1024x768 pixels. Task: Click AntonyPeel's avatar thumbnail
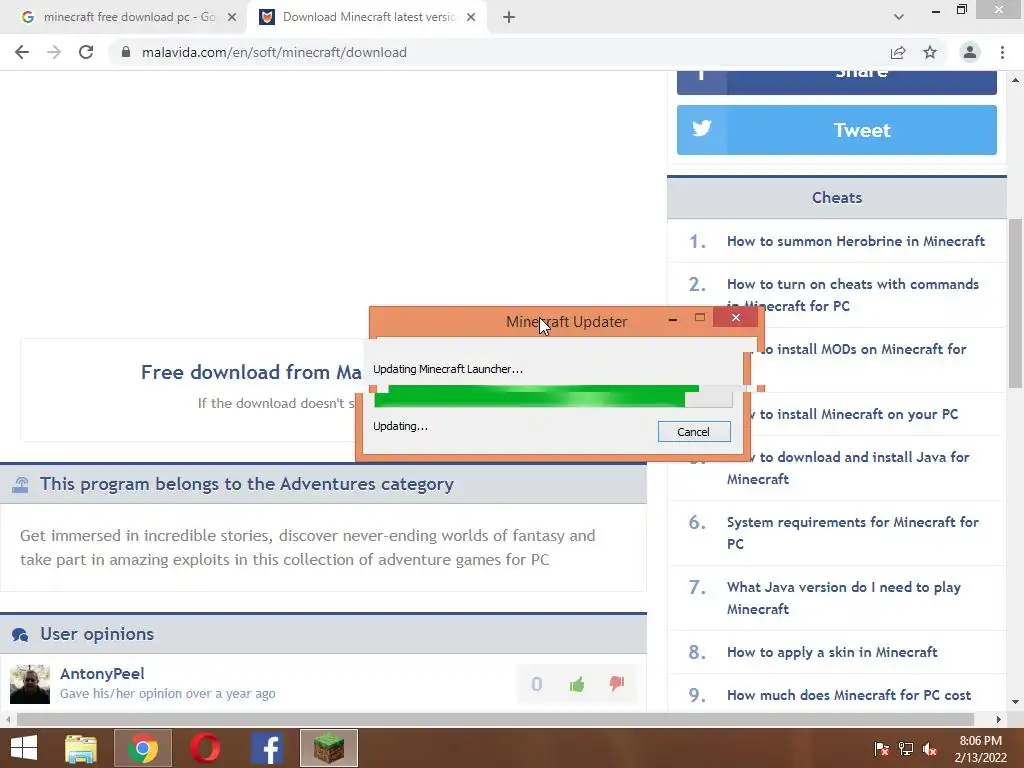30,684
